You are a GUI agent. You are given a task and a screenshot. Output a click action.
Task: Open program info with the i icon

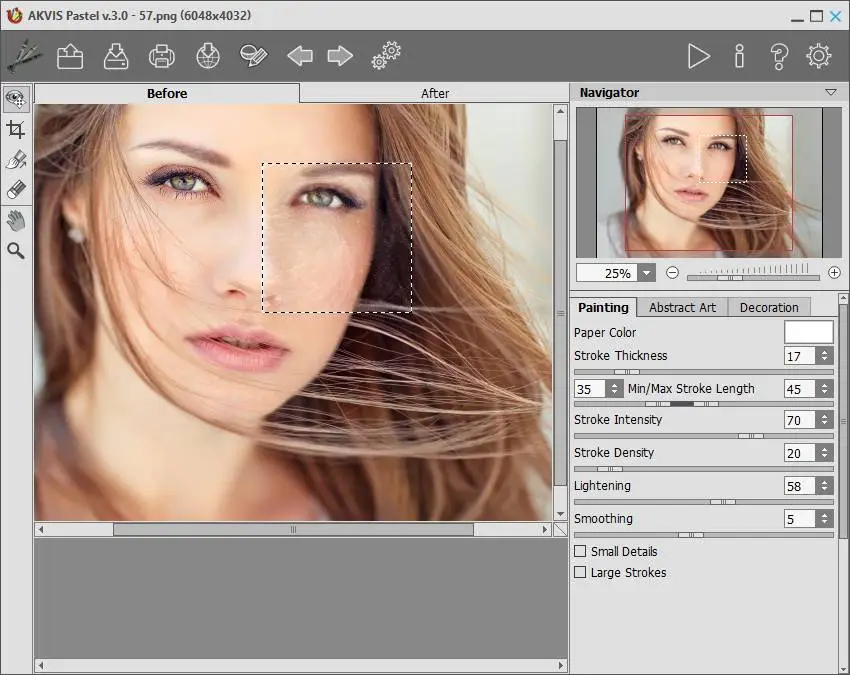(x=739, y=56)
